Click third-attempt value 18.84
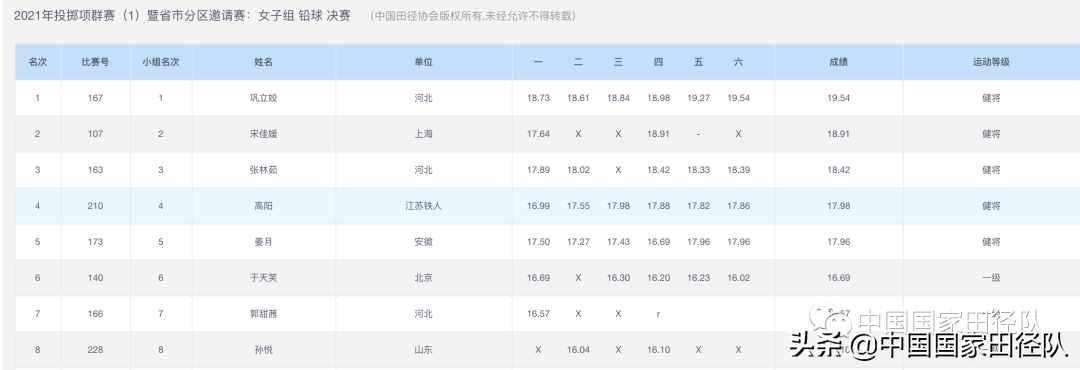The height and width of the screenshot is (370, 1080). click(619, 98)
